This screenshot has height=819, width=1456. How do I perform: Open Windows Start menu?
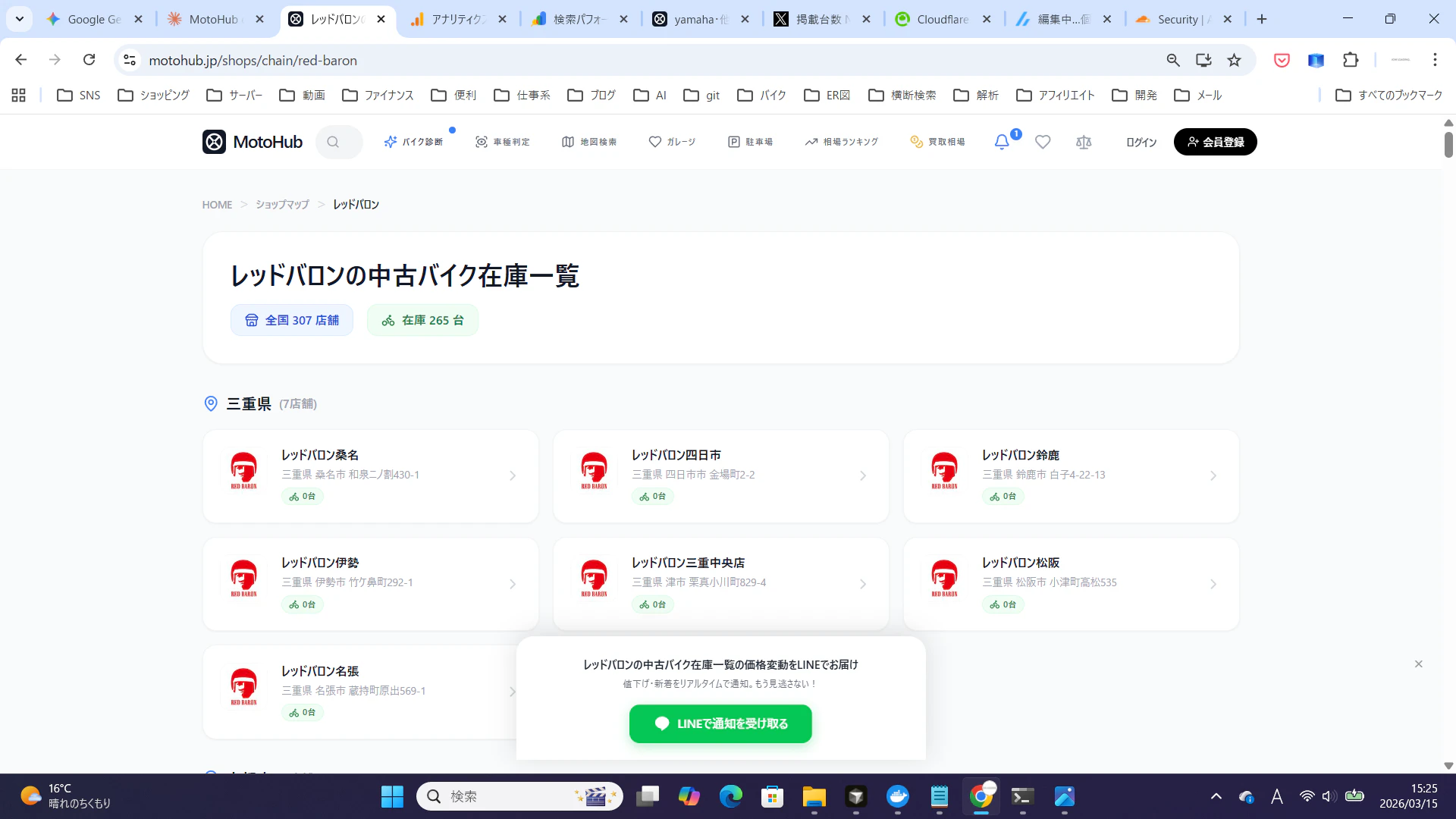392,796
